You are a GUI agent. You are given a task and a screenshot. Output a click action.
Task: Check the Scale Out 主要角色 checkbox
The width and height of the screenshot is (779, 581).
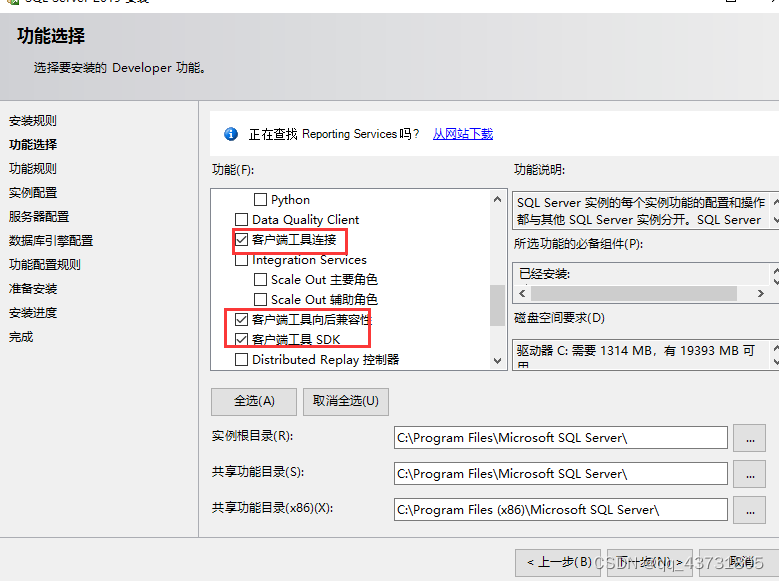[x=260, y=279]
